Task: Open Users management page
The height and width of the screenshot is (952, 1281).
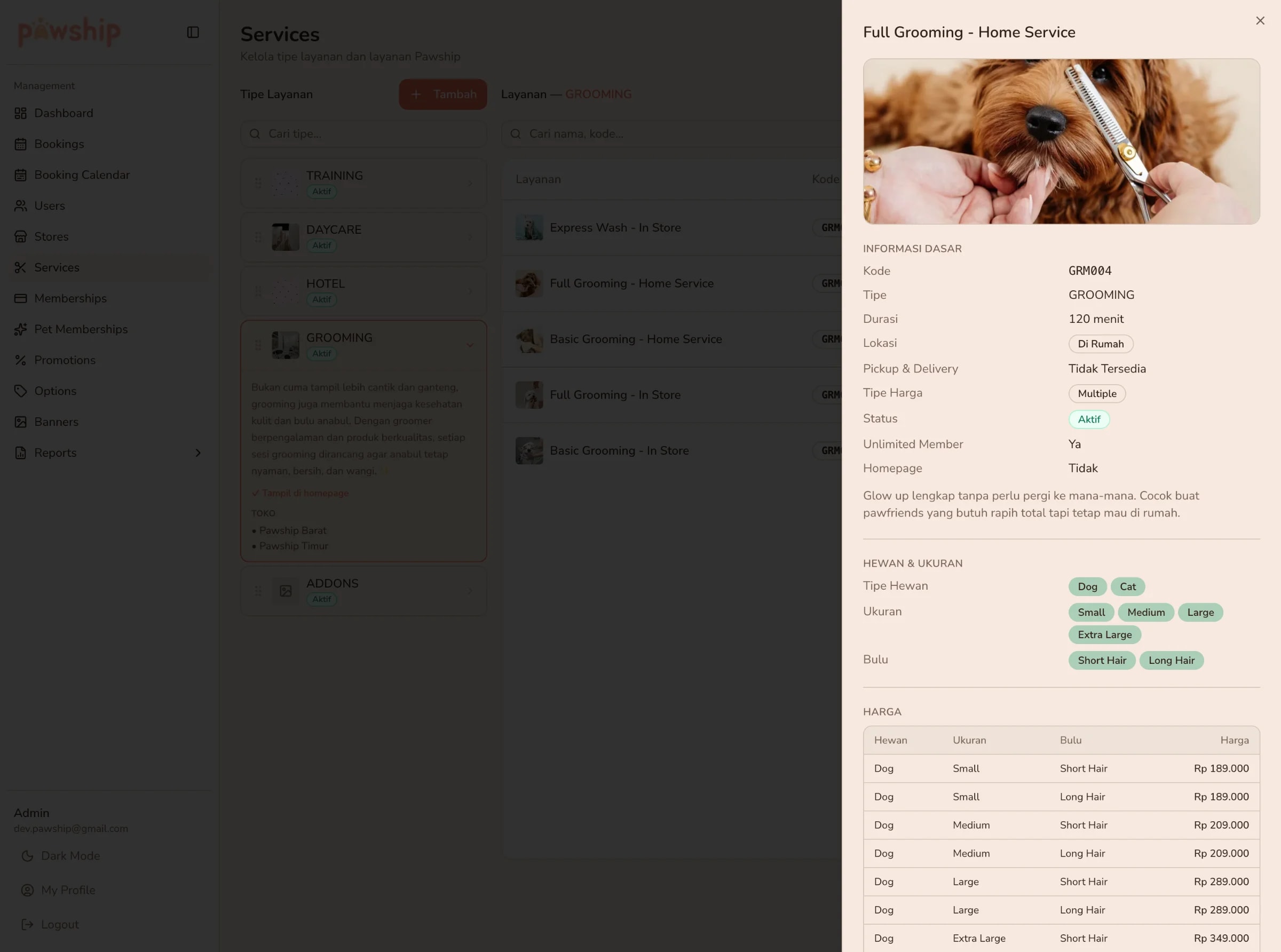Action: pyautogui.click(x=109, y=206)
